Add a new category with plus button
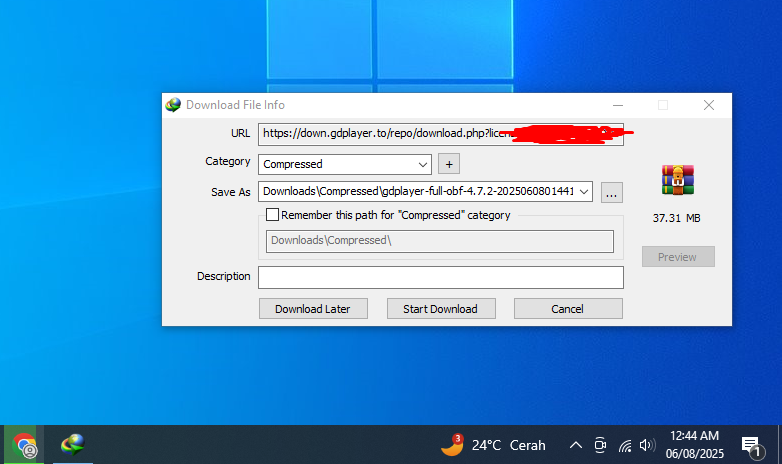 449,164
